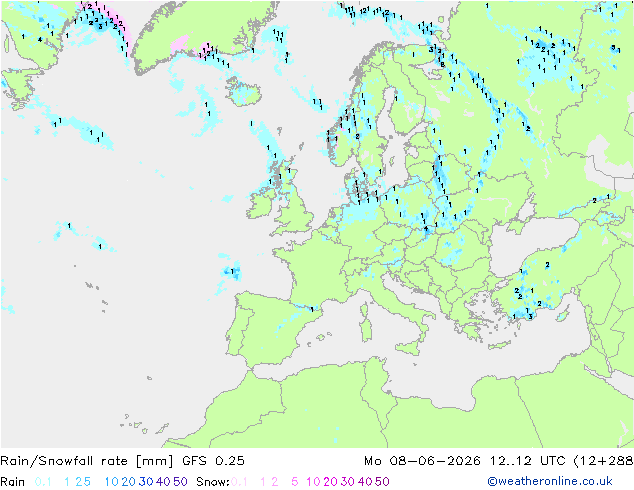Click the 12..12 UTC time label
The image size is (634, 490).
[x=528, y=461]
